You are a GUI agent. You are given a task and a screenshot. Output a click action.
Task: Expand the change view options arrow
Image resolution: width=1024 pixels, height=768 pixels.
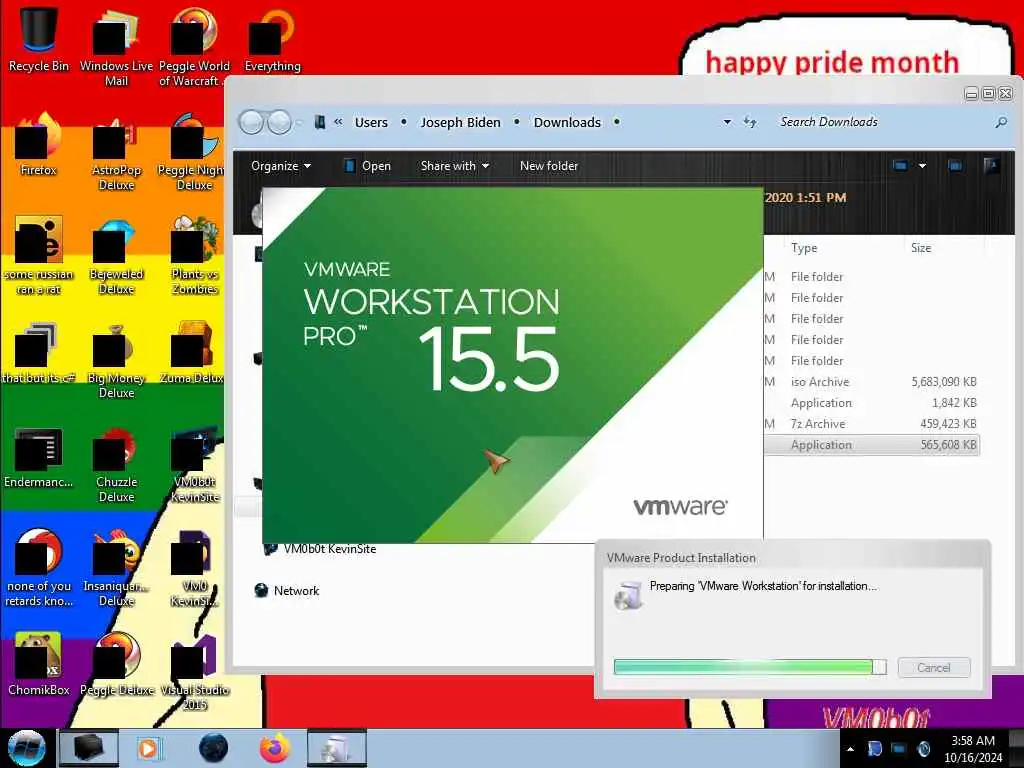click(922, 166)
